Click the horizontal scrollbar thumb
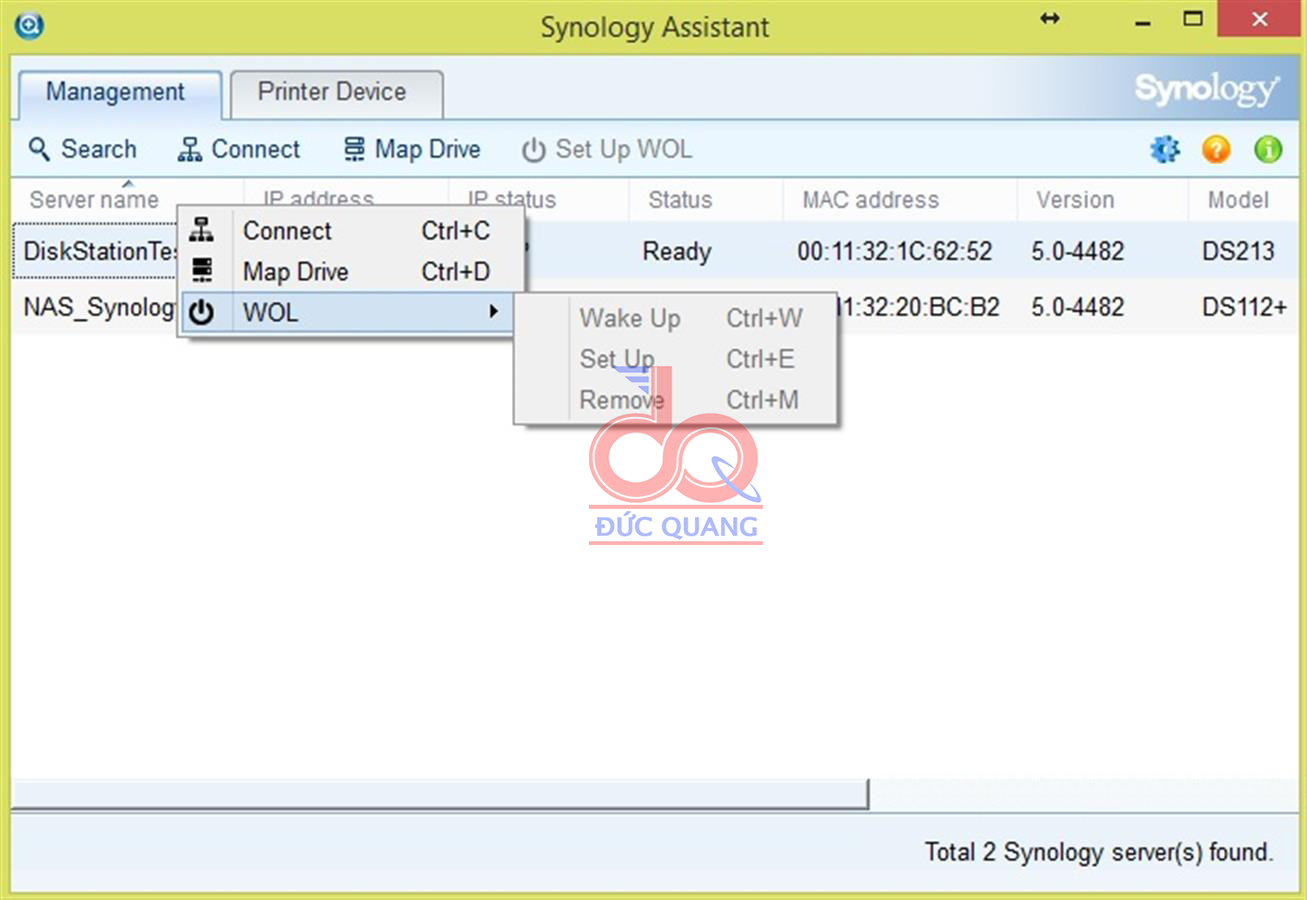Image resolution: width=1307 pixels, height=900 pixels. point(440,794)
